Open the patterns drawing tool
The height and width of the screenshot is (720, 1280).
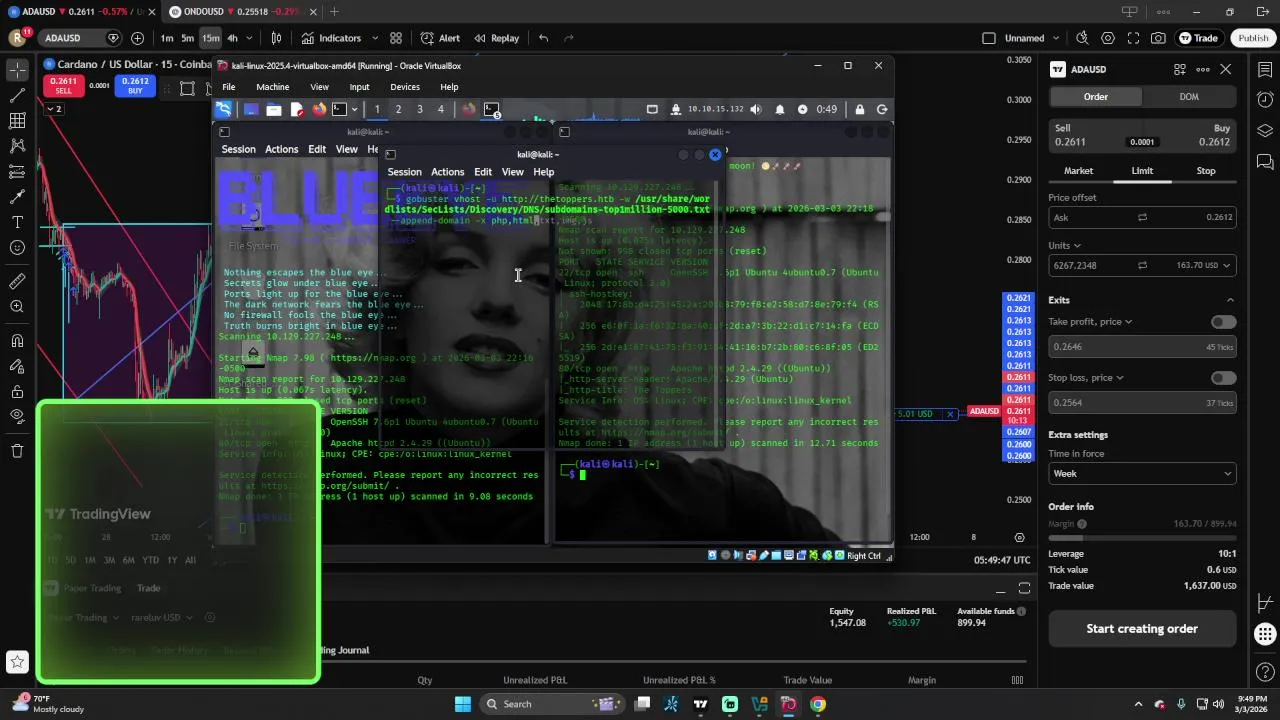tap(17, 146)
